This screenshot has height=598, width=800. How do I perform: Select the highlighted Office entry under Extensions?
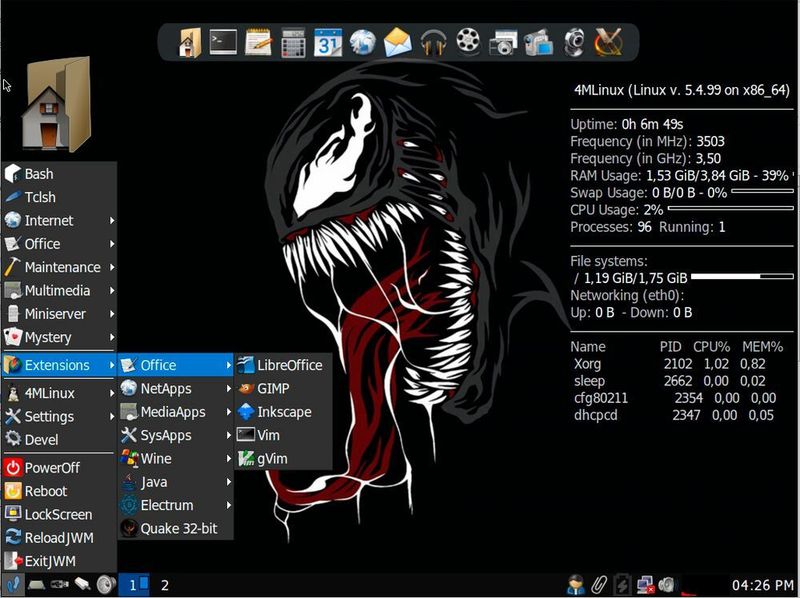[x=176, y=365]
